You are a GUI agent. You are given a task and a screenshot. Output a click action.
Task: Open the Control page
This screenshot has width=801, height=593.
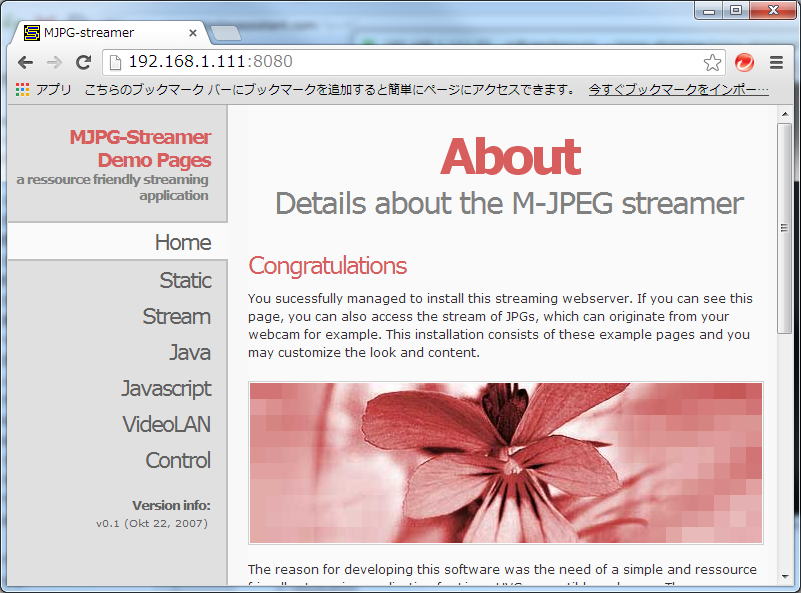click(178, 460)
